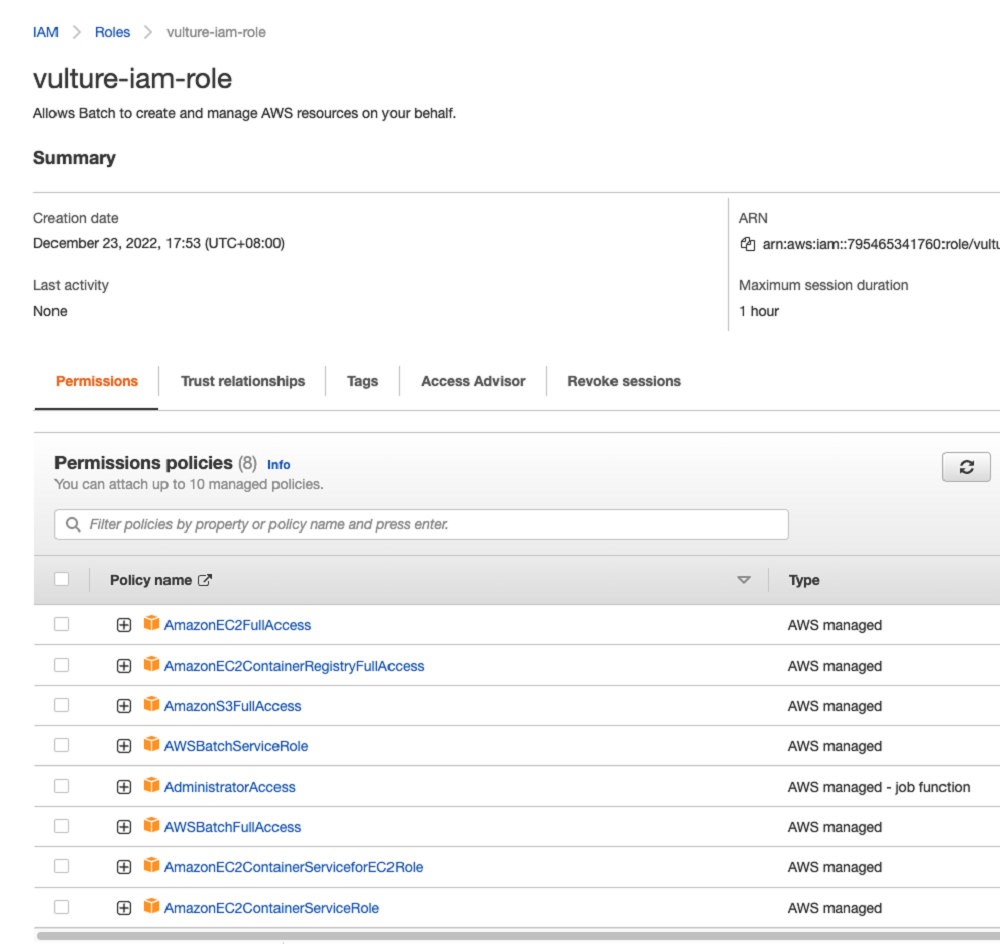1000x944 pixels.
Task: Click the policy icon next to AmazonEC2ContainerServiceRole
Action: coord(151,906)
